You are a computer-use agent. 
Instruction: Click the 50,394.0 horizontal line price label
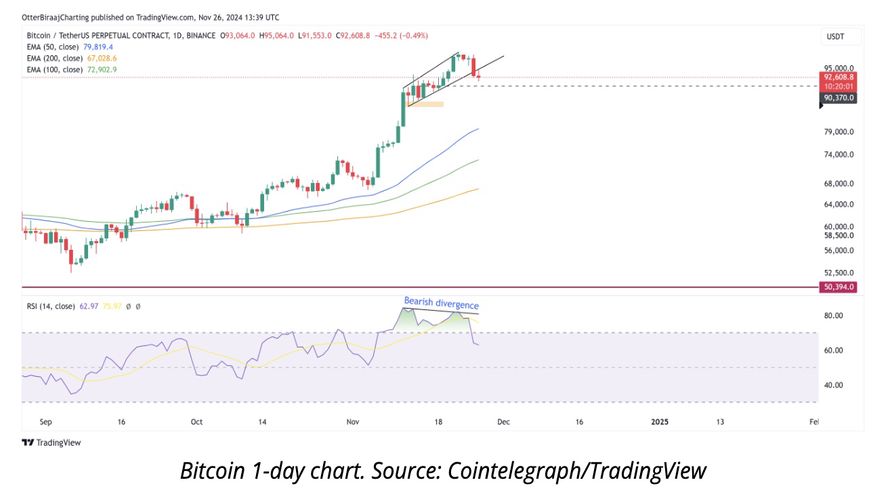point(838,287)
